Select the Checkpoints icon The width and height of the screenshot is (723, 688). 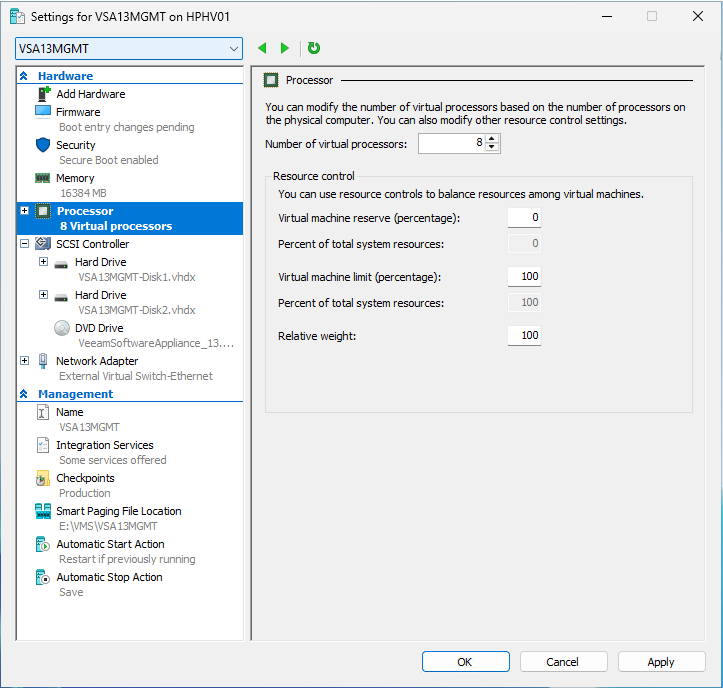click(43, 479)
